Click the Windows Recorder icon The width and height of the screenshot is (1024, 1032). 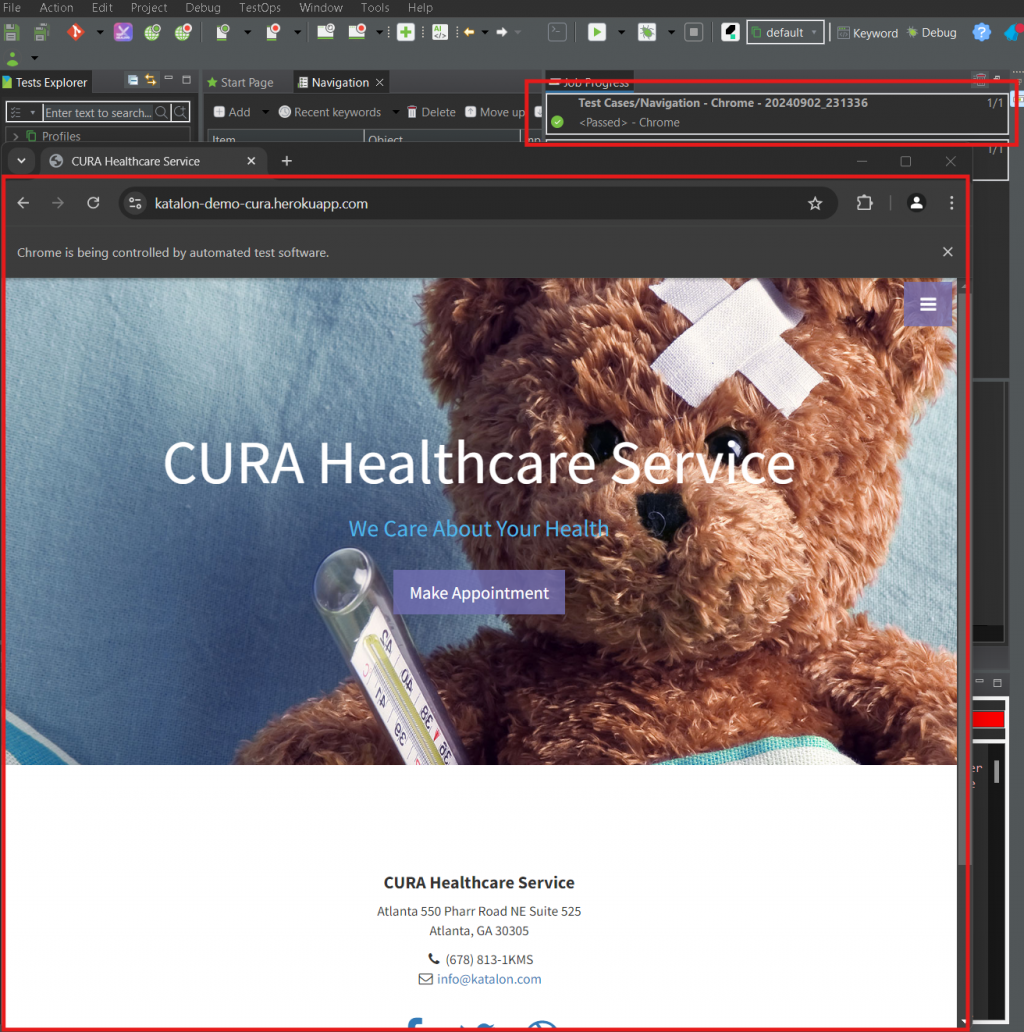point(357,32)
